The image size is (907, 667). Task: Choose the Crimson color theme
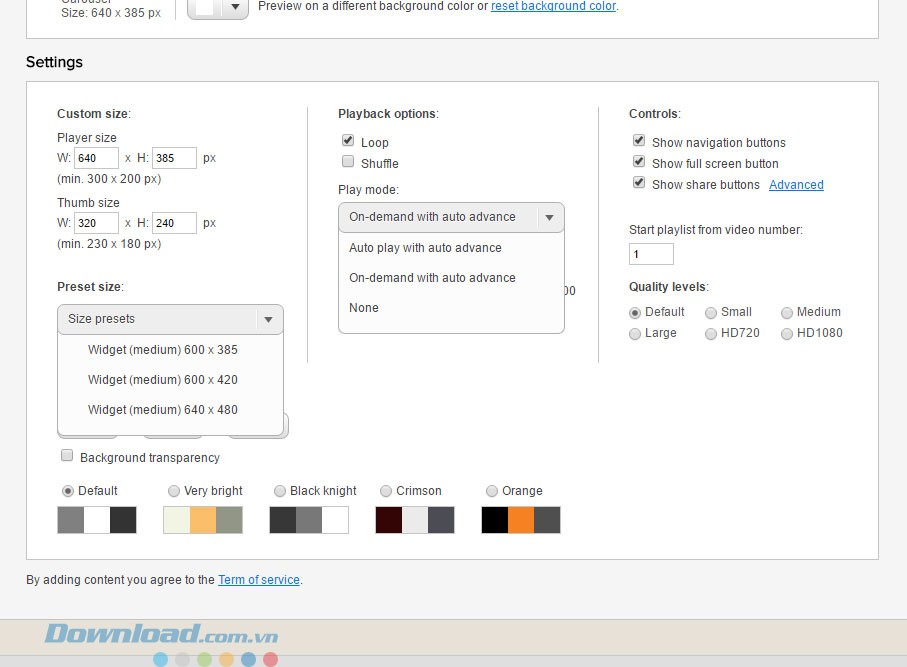pos(383,491)
